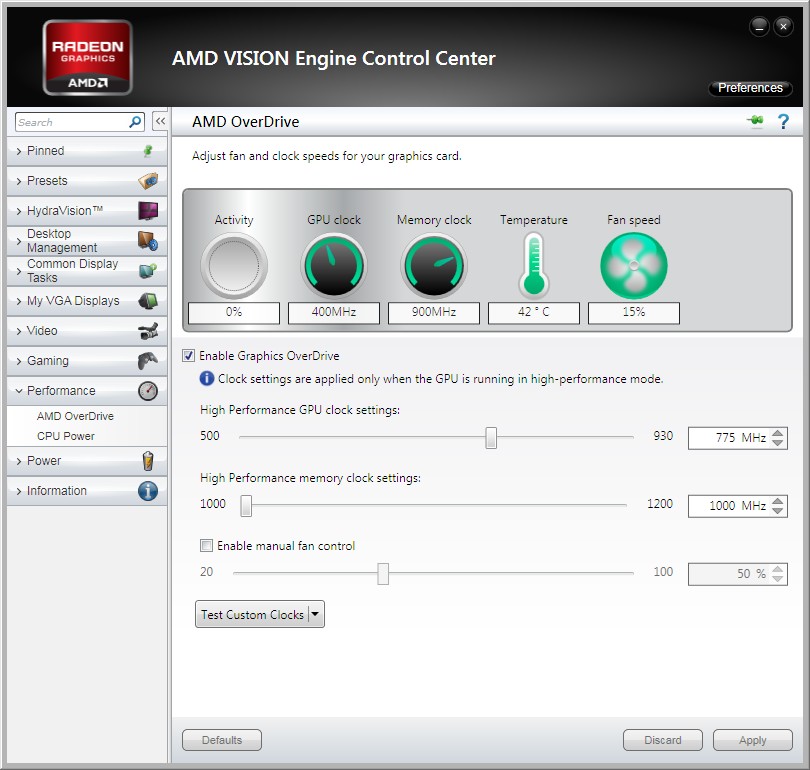The height and width of the screenshot is (770, 810).
Task: Click the Common Display Tasks icon
Action: click(x=148, y=271)
